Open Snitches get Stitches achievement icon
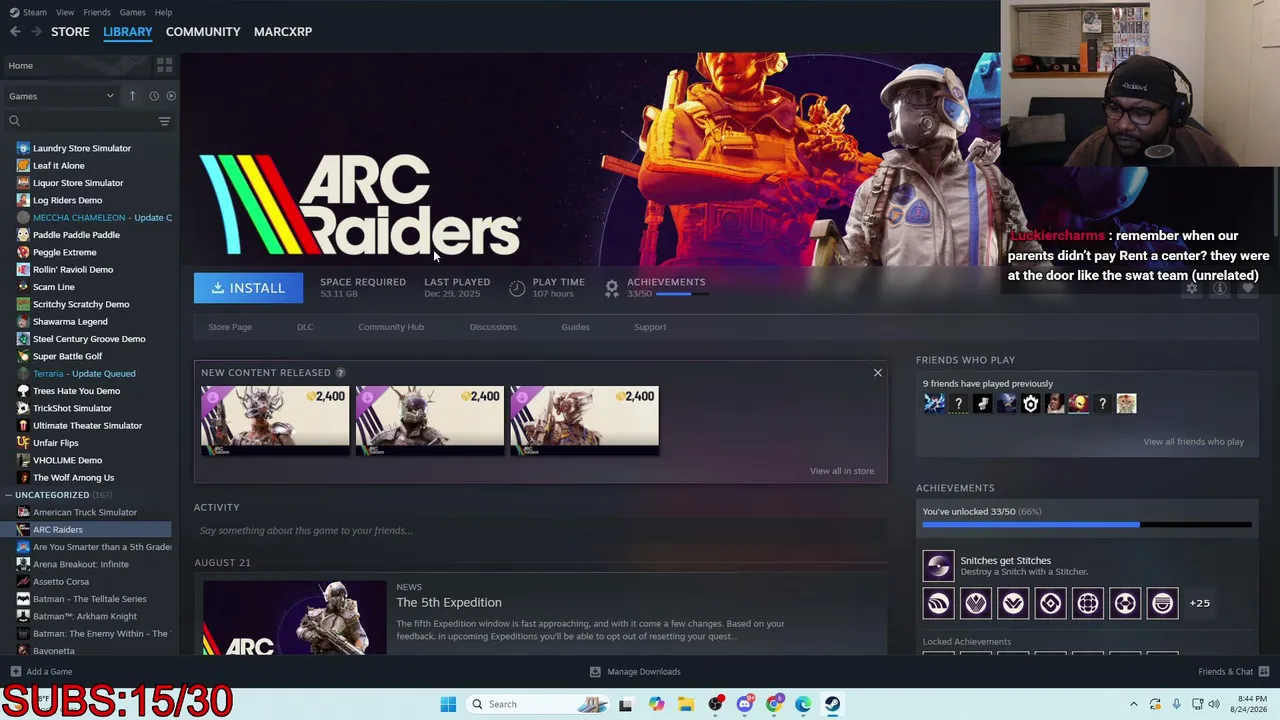The width and height of the screenshot is (1280, 720). point(938,566)
